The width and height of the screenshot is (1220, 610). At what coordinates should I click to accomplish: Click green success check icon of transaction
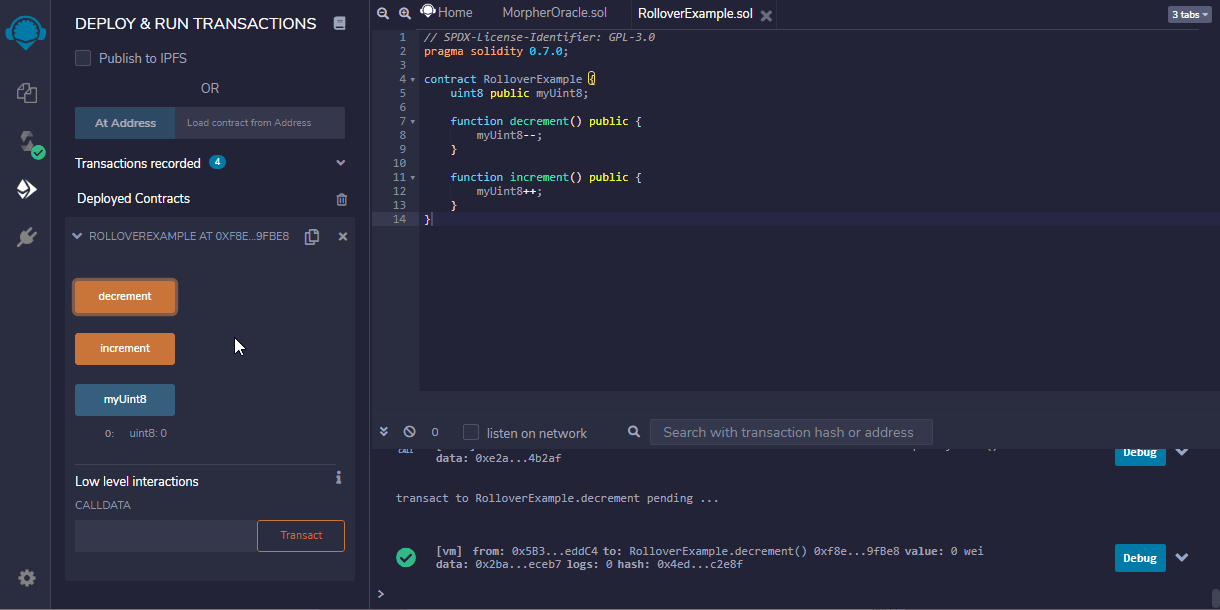click(406, 558)
